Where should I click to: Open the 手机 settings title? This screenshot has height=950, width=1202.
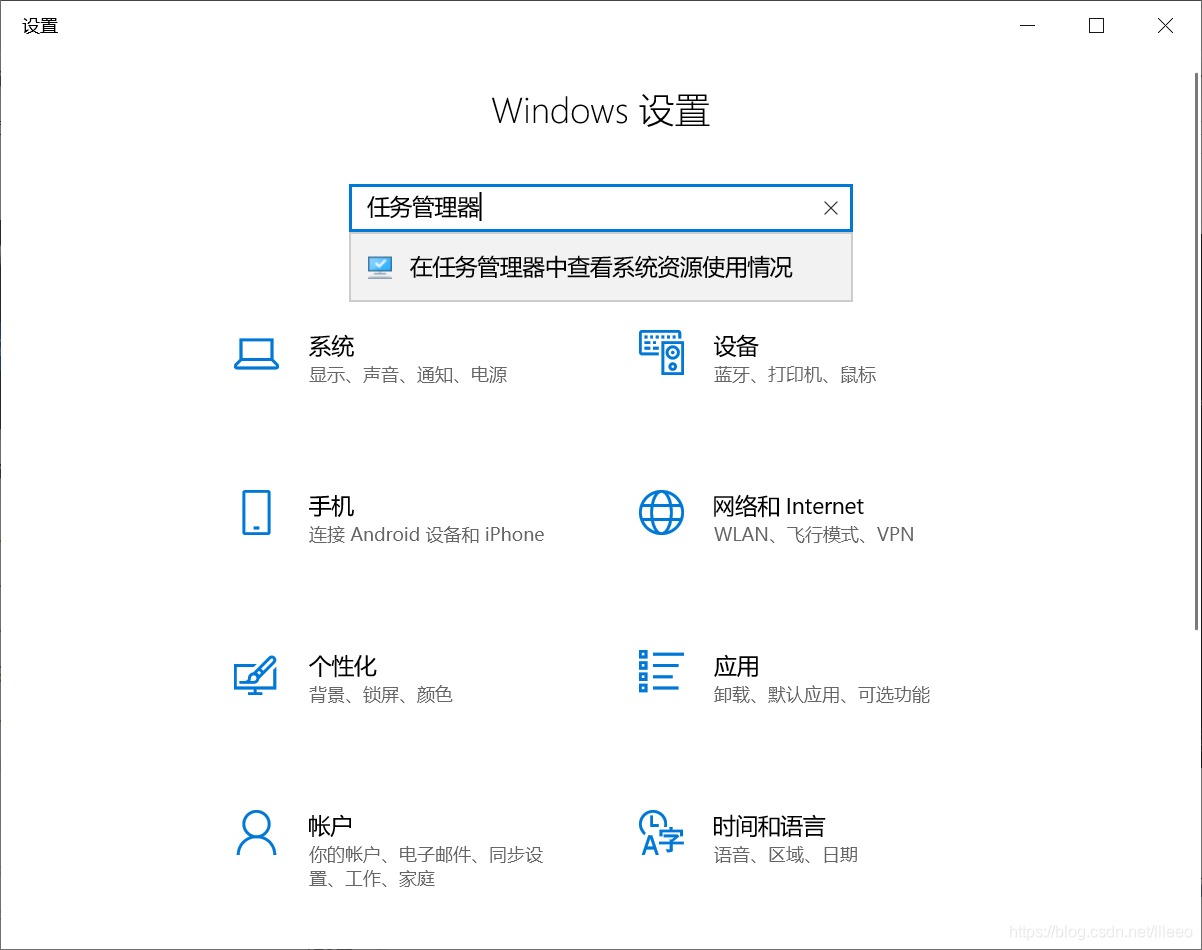331,506
